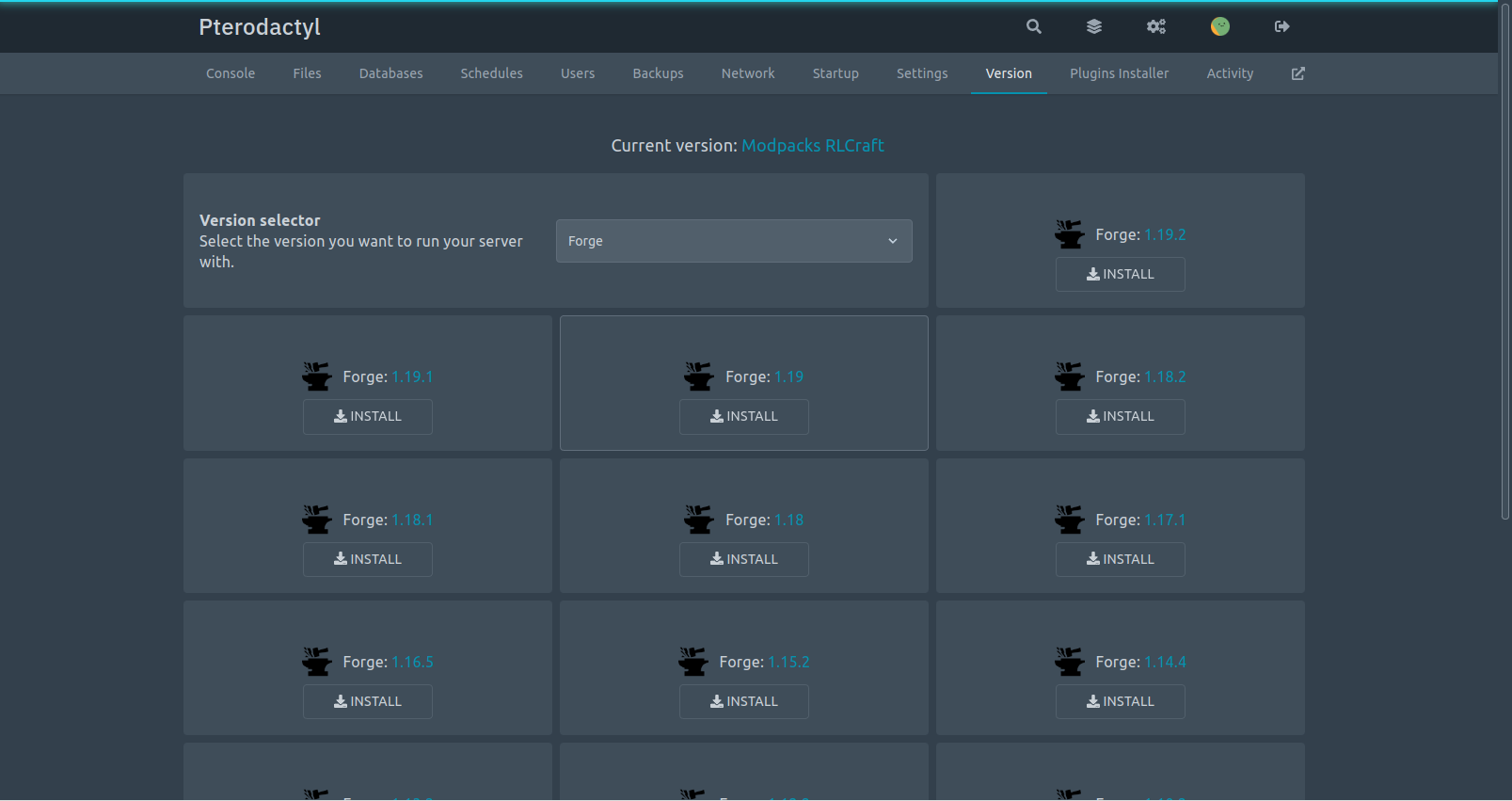Viewport: 1512px width, 801px height.
Task: Switch to the Network tab
Action: point(748,73)
